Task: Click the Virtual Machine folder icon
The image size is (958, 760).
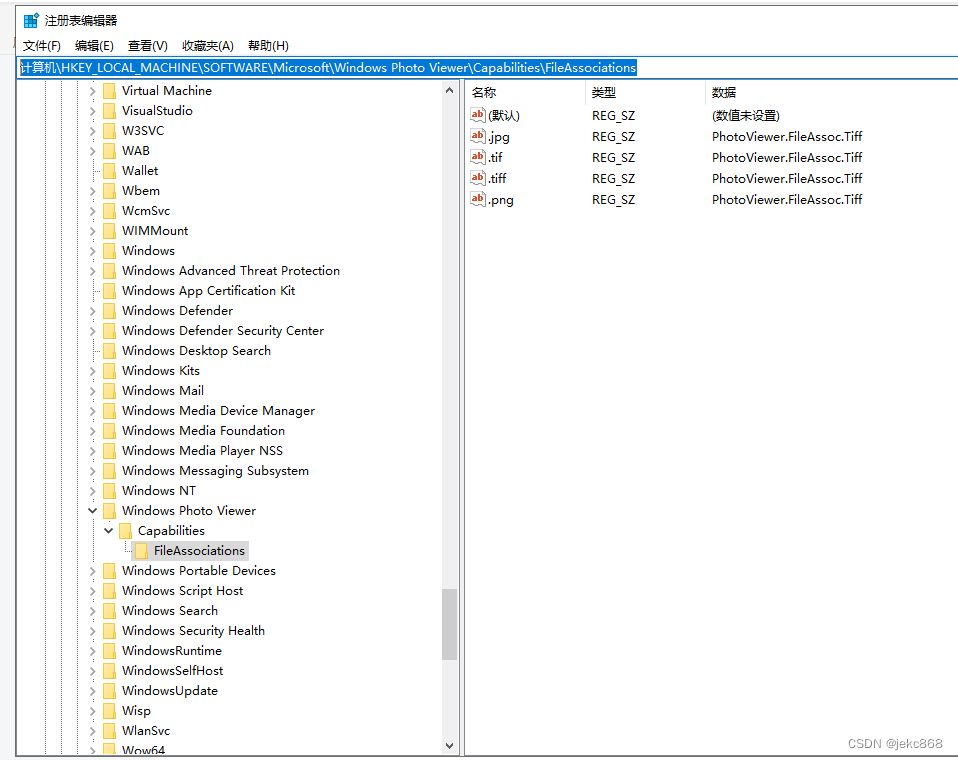Action: click(109, 91)
